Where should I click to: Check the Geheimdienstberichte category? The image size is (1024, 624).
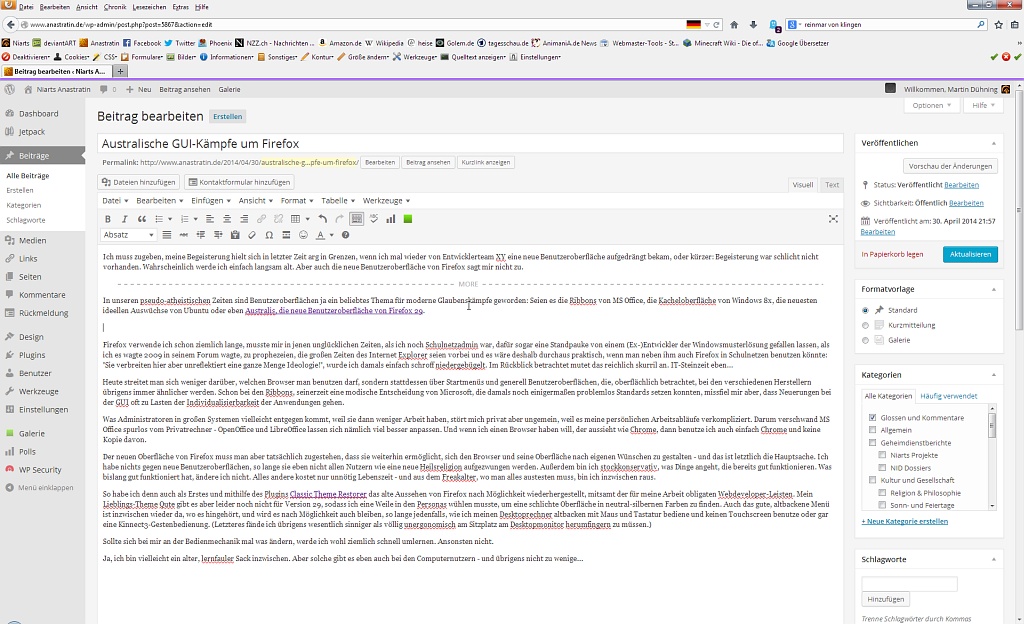[x=872, y=443]
